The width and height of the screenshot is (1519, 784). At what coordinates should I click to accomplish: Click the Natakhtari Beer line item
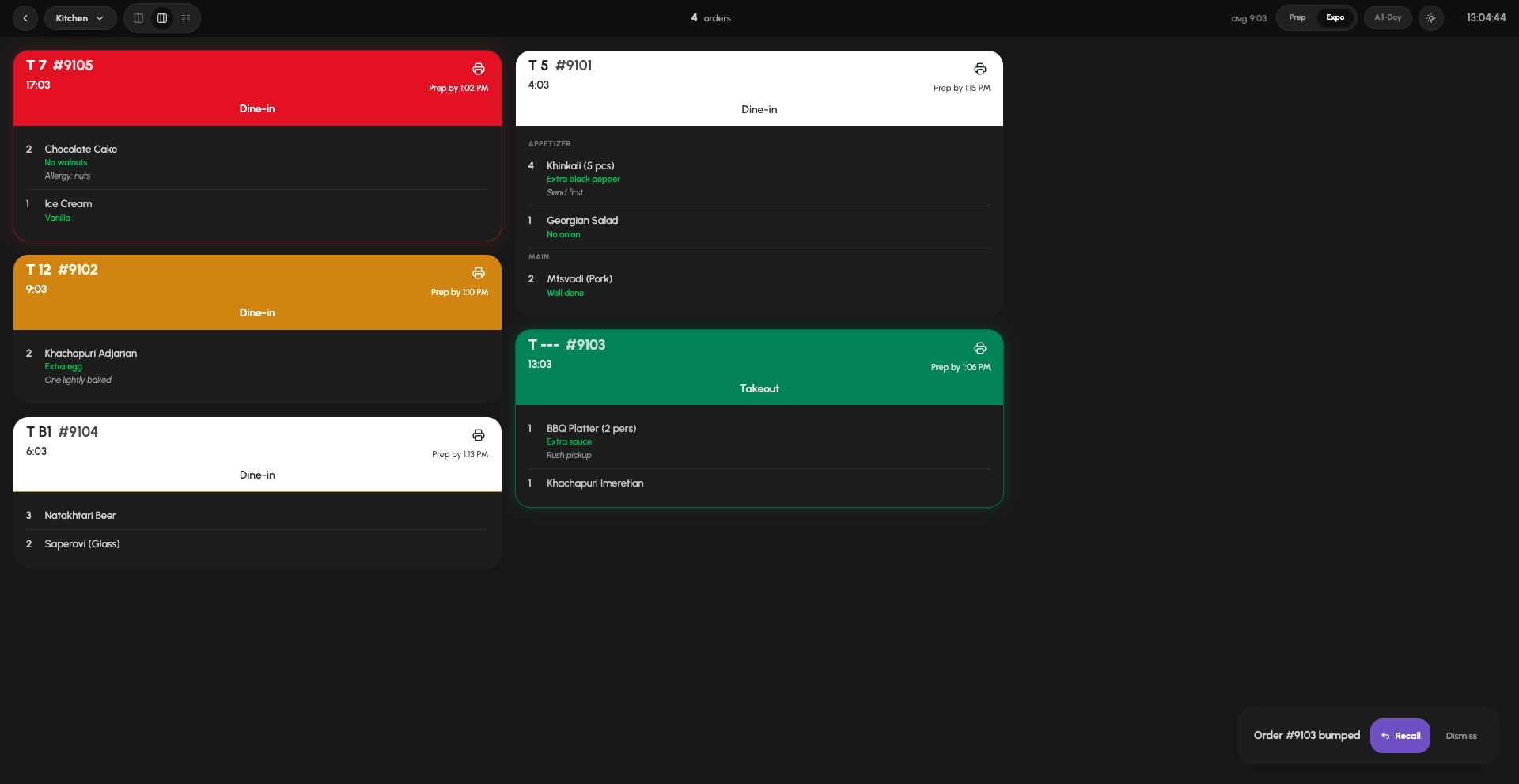[x=257, y=515]
